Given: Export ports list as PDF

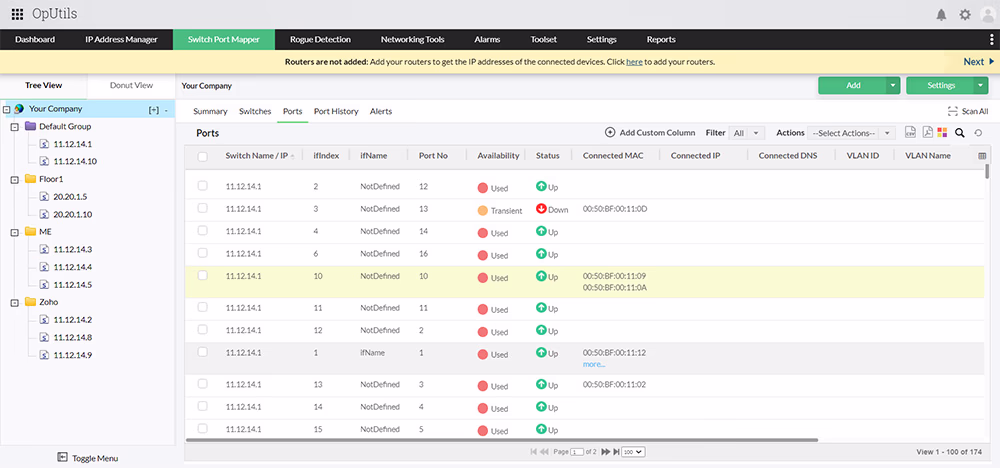Looking at the screenshot, I should (x=927, y=132).
